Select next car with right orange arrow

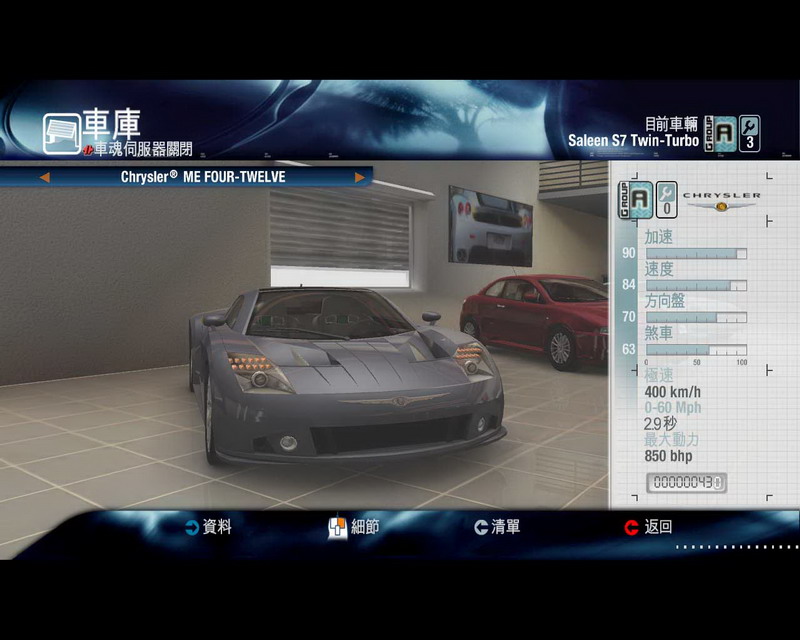pos(360,177)
